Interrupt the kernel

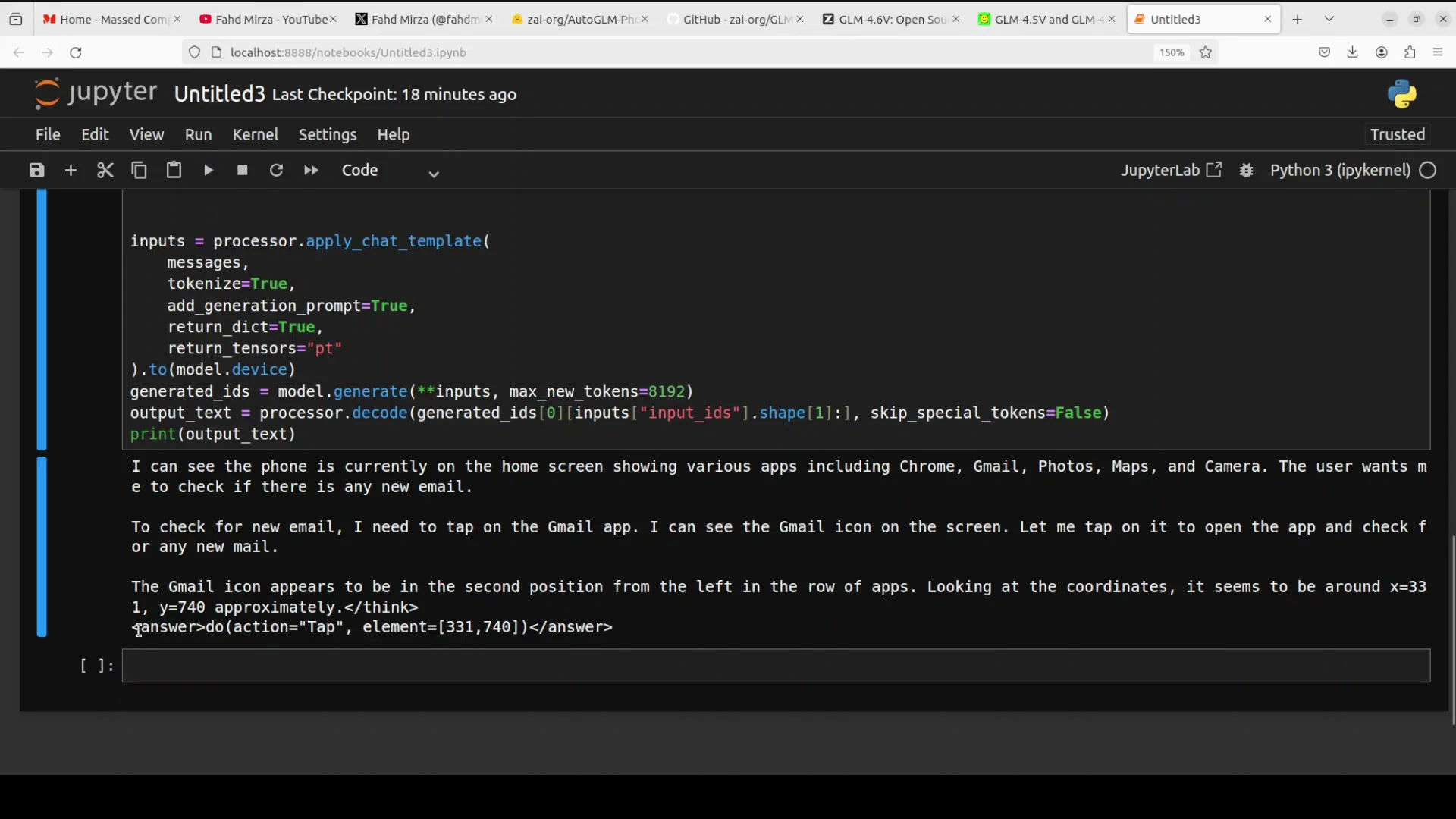click(x=242, y=170)
